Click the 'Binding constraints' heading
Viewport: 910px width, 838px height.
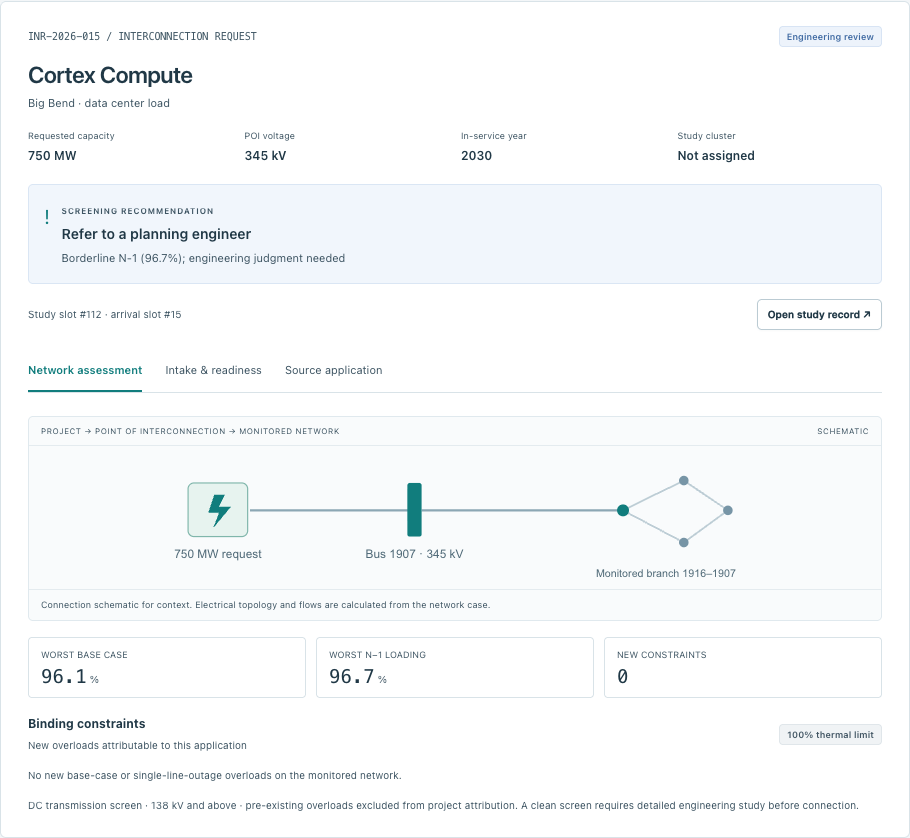point(86,724)
